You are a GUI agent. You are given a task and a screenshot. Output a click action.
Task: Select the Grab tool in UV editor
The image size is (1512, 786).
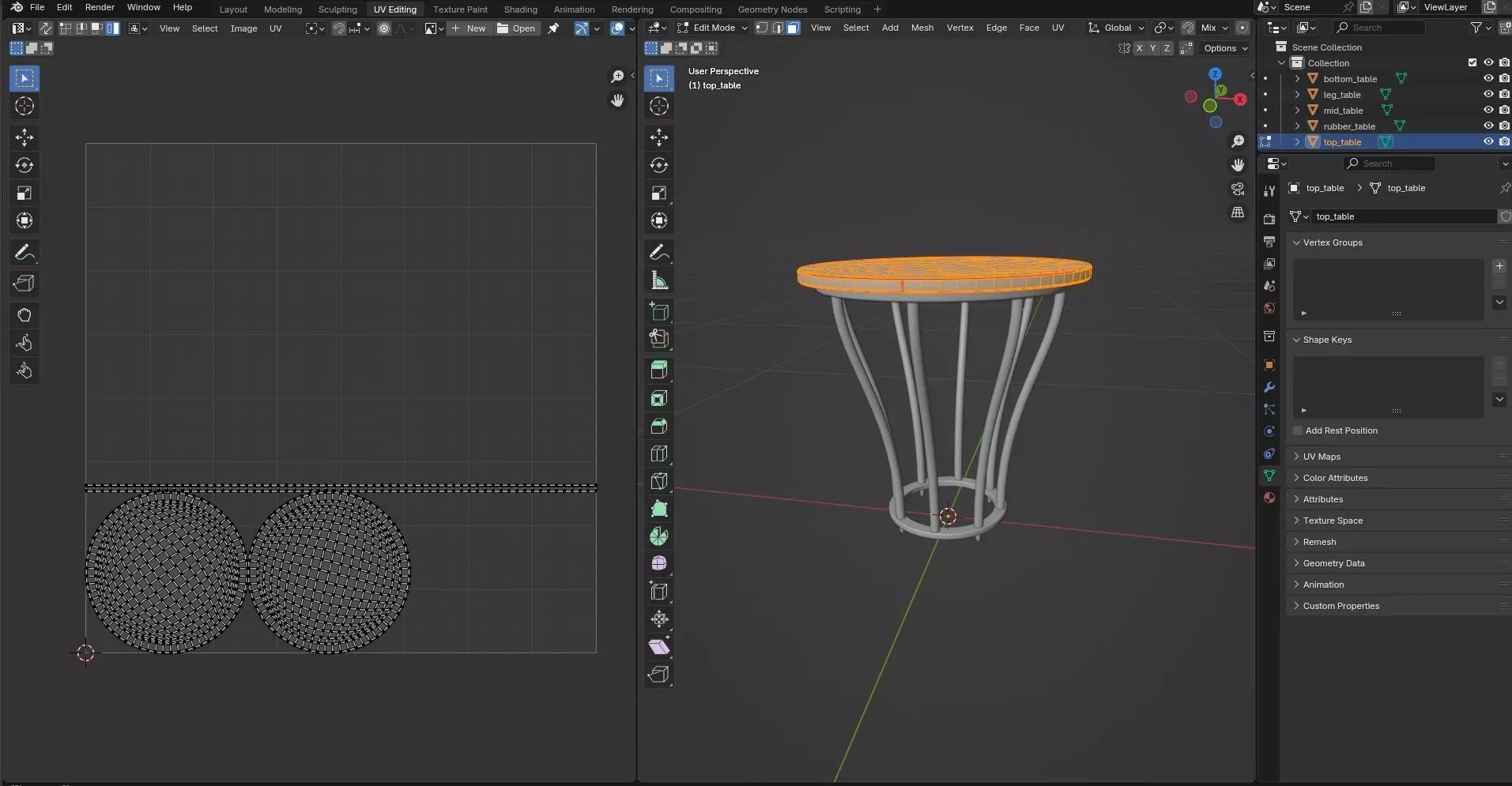coord(25,315)
